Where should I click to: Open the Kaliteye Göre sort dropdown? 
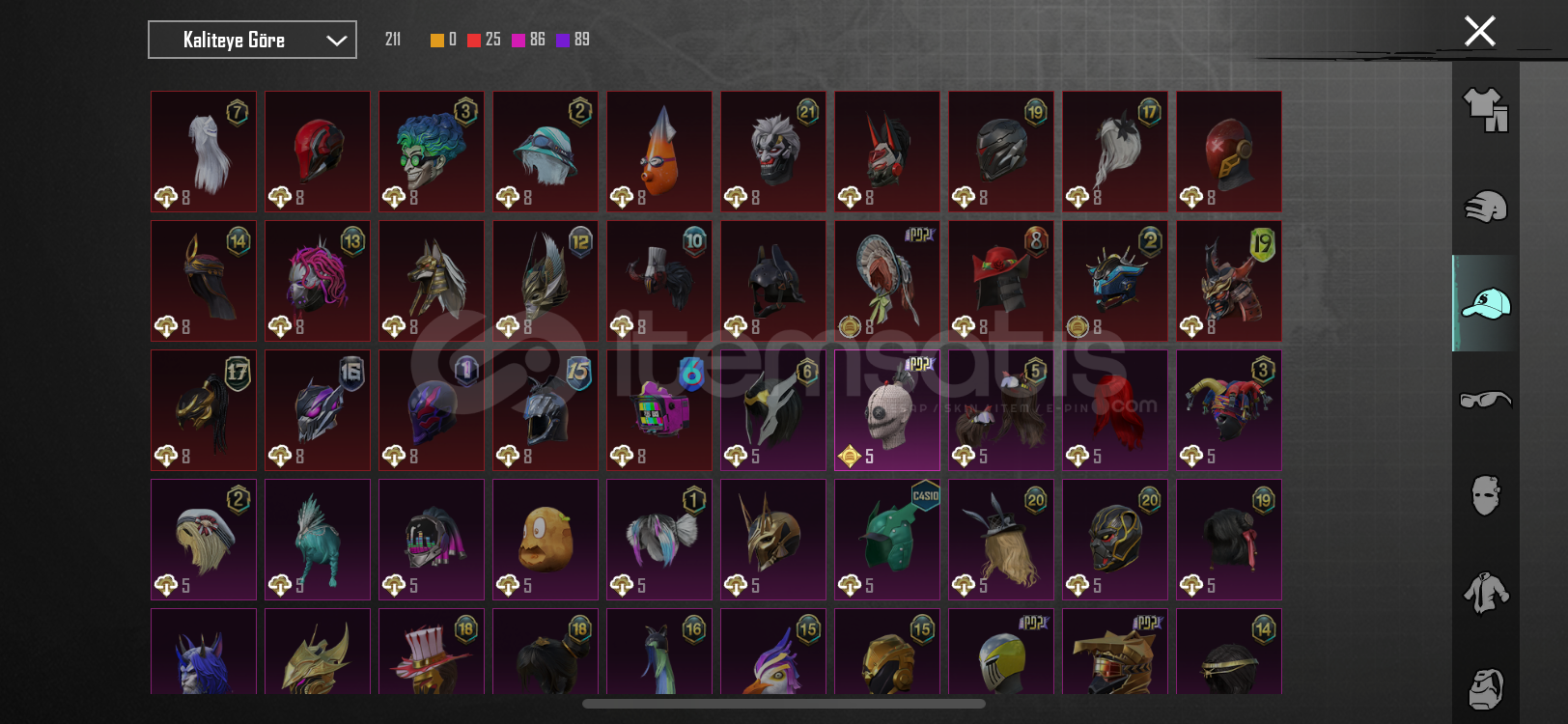coord(252,40)
